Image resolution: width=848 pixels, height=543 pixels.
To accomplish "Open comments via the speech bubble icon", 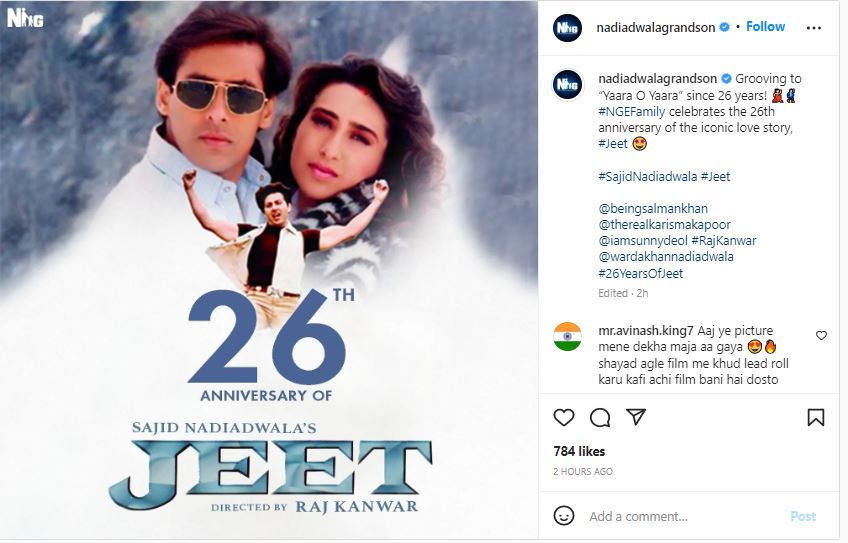I will pyautogui.click(x=600, y=418).
